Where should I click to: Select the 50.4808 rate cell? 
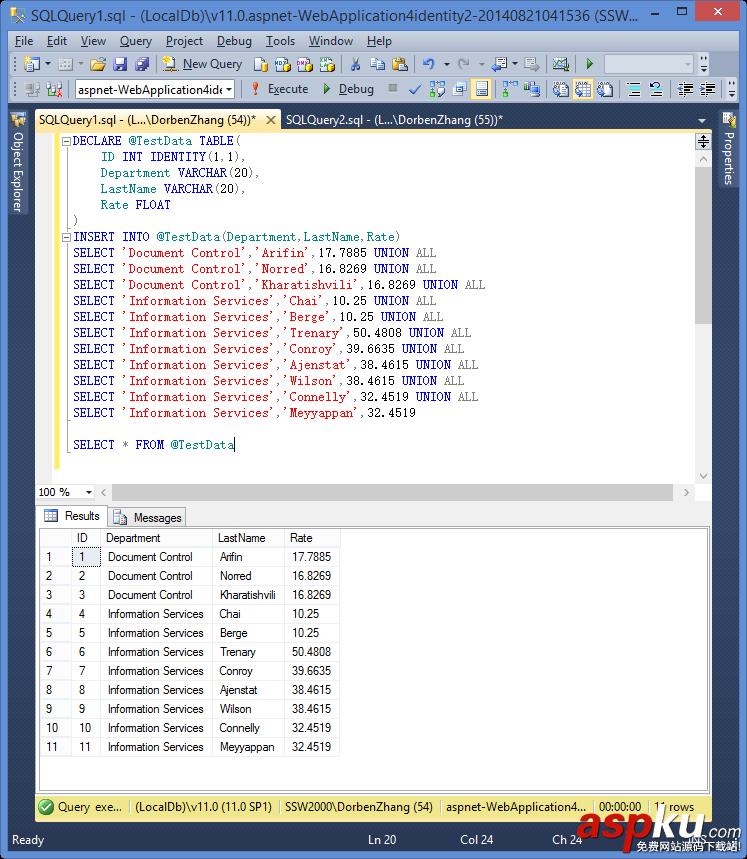point(312,652)
